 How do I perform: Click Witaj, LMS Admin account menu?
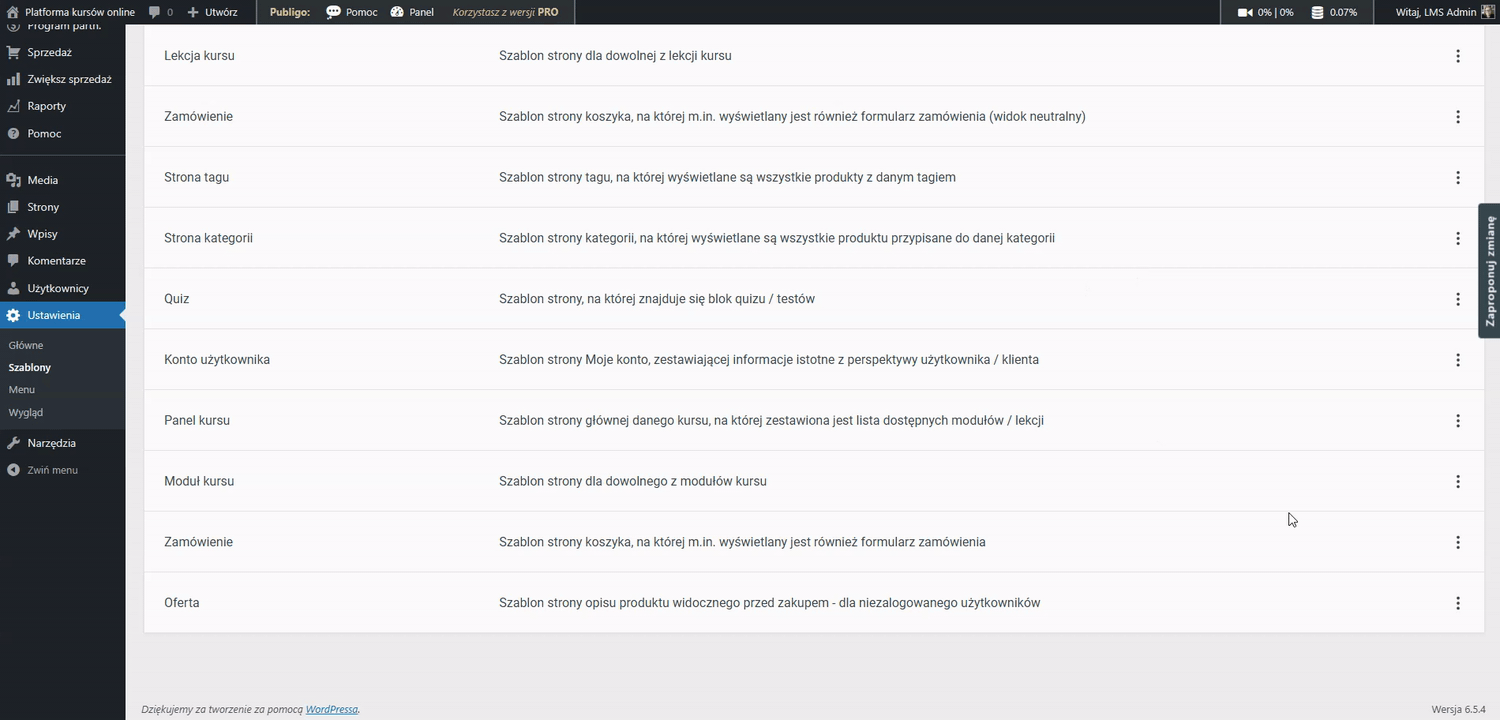(1444, 12)
